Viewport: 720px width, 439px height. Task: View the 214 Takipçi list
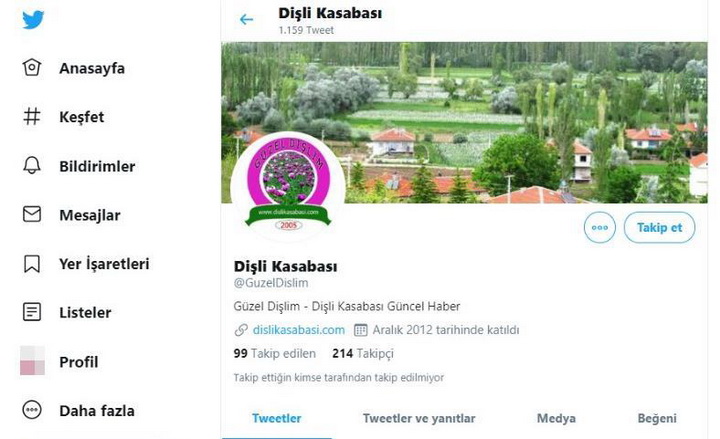[363, 353]
